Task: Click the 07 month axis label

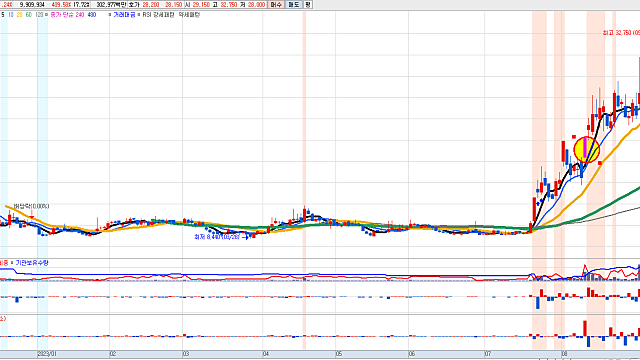Action: pos(488,354)
